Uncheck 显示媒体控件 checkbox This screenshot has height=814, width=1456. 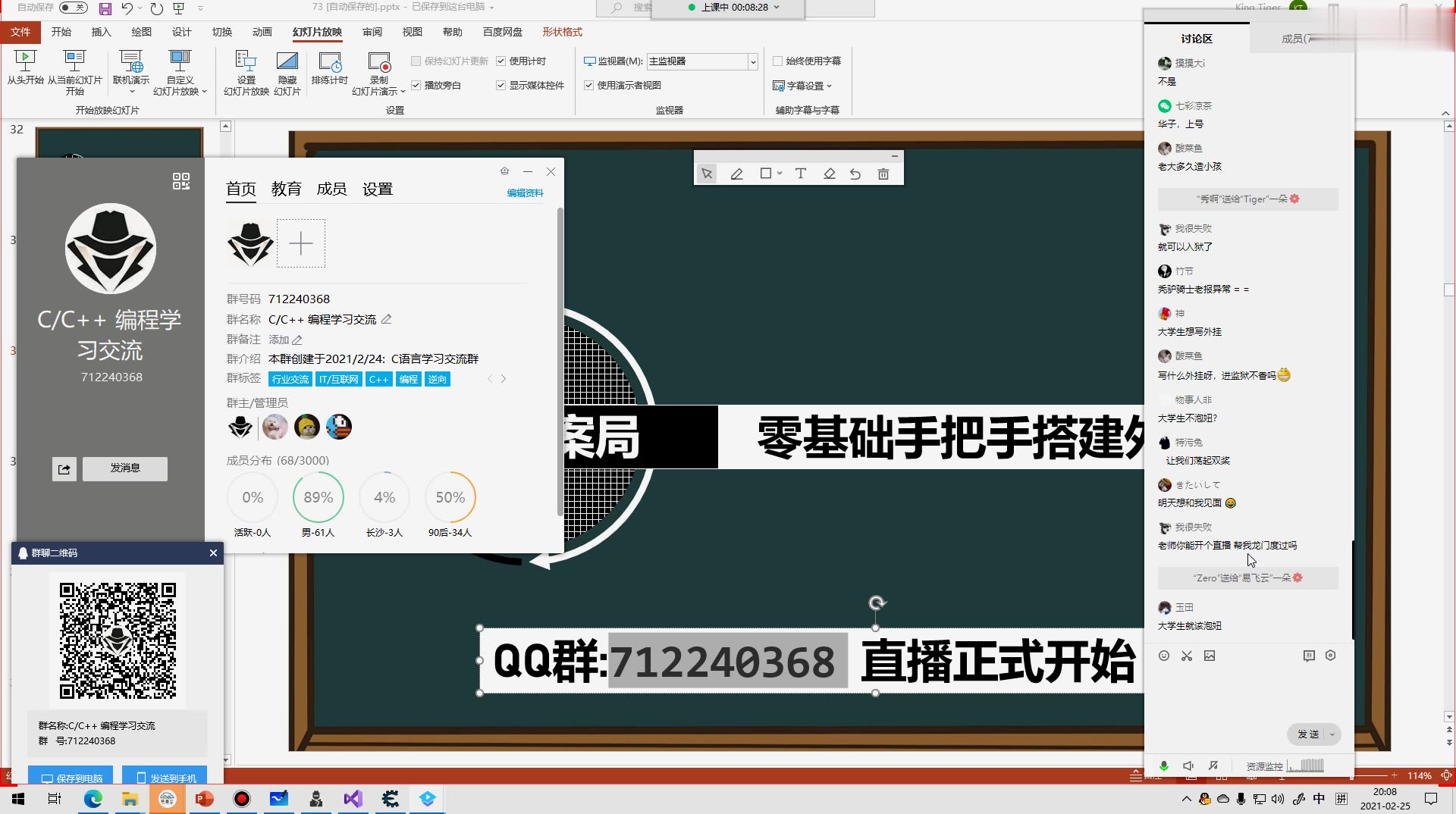[500, 85]
